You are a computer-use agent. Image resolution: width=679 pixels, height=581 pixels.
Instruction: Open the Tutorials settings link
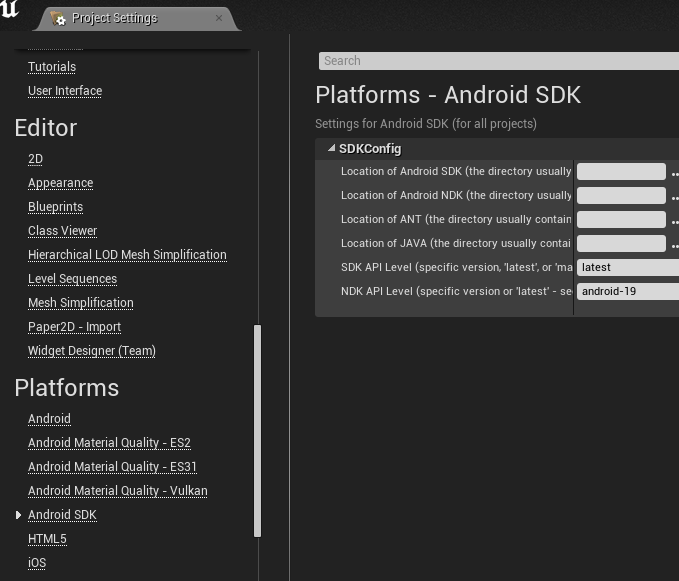click(x=52, y=67)
